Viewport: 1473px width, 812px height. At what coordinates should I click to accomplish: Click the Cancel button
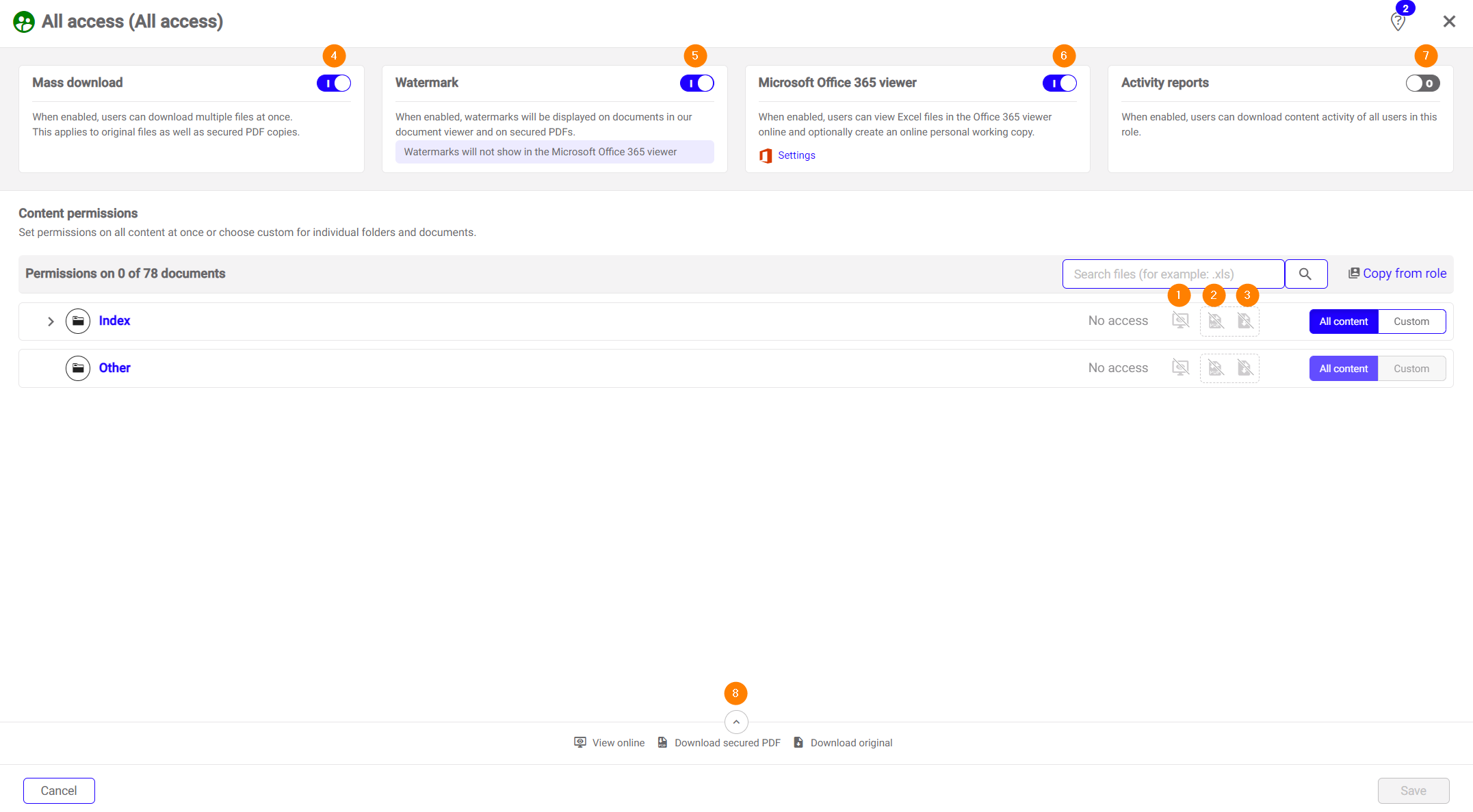point(59,791)
